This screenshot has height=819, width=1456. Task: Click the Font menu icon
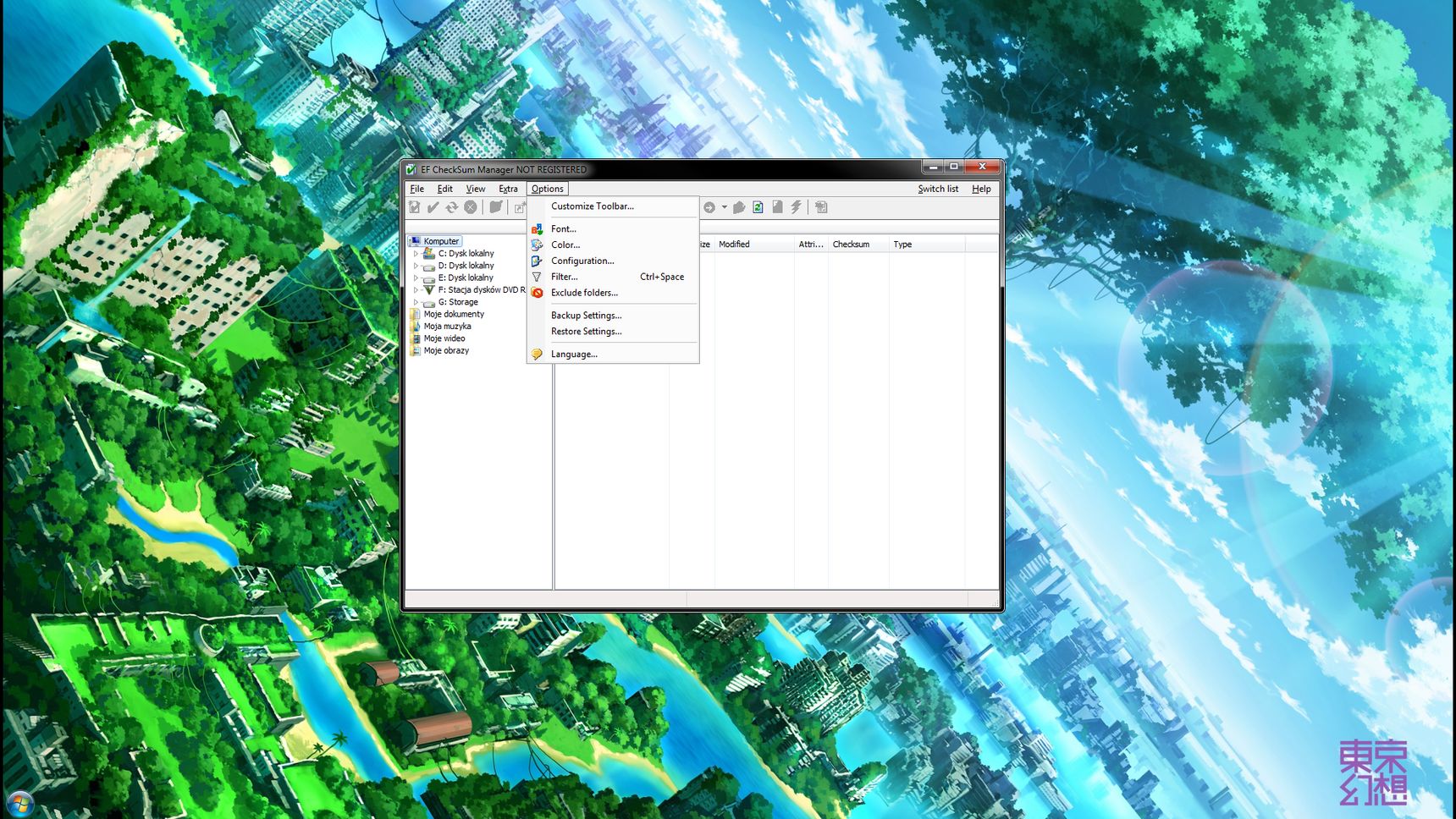coord(537,229)
